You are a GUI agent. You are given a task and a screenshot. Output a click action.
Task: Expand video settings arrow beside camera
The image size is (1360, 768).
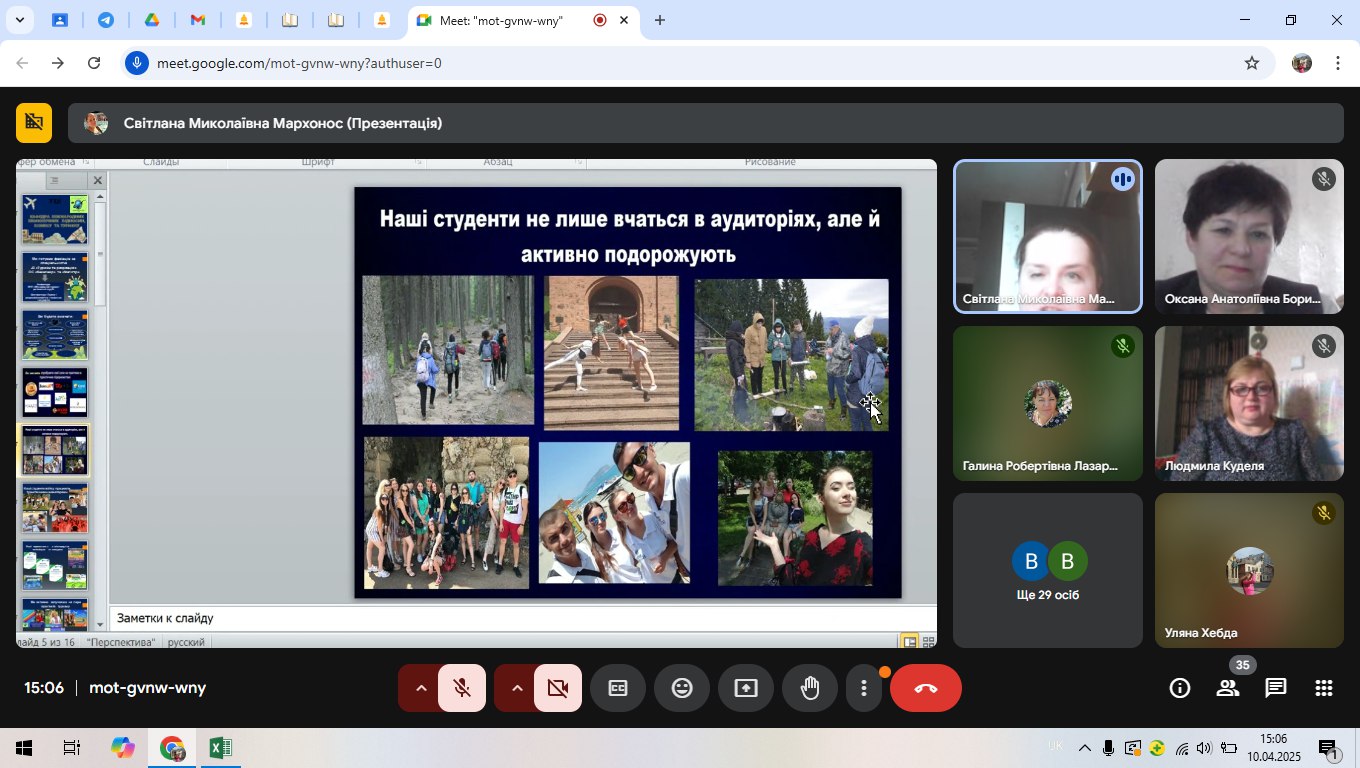pos(517,688)
